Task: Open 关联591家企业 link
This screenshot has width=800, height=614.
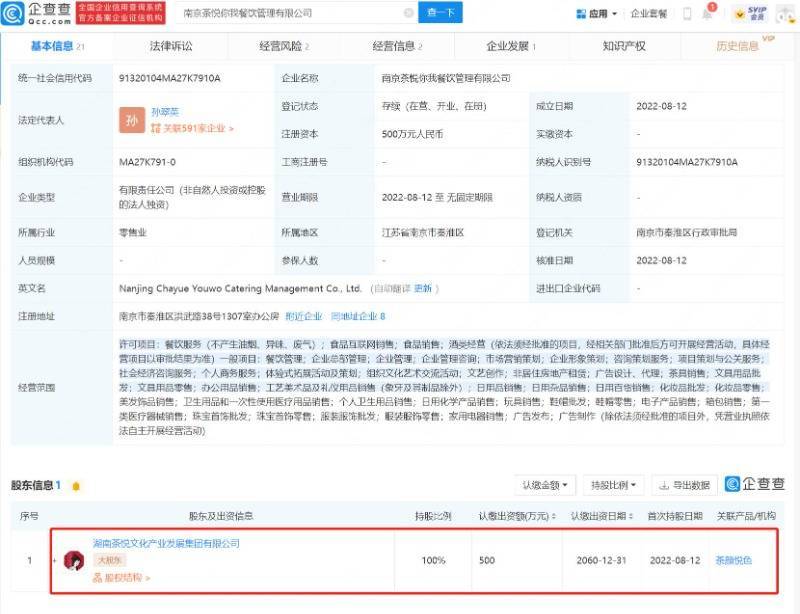Action: [x=192, y=128]
